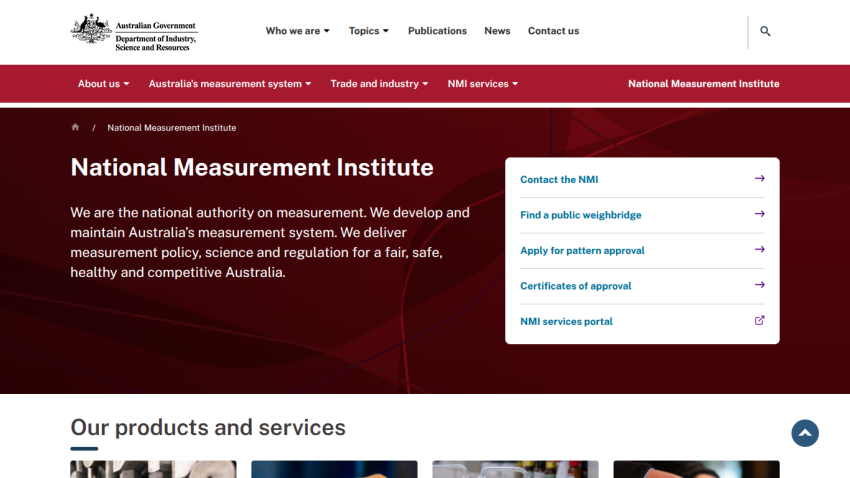Open the About us dropdown
Viewport: 850px width, 478px height.
point(104,84)
